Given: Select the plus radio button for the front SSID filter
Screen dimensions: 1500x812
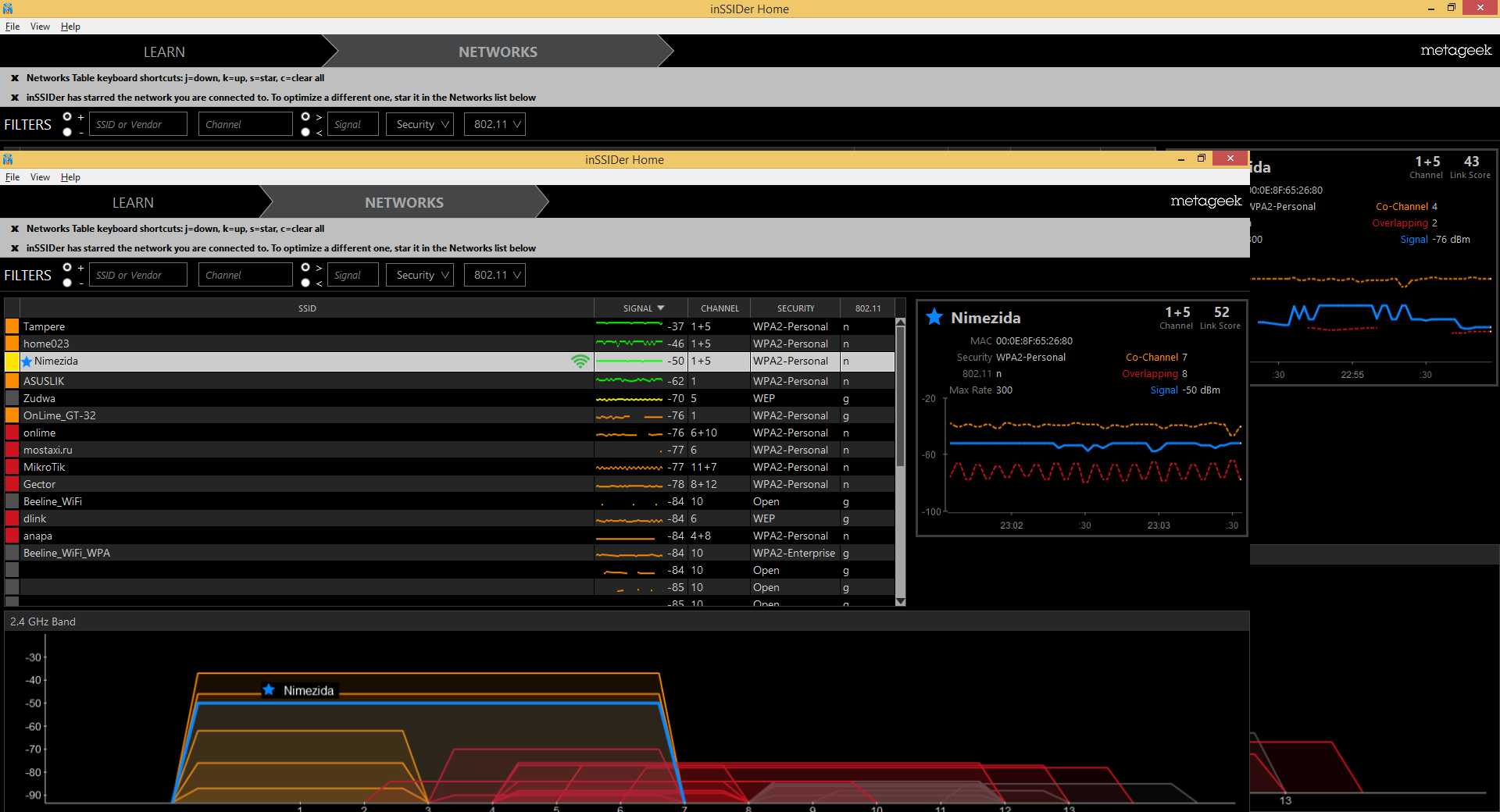Looking at the screenshot, I should point(67,268).
